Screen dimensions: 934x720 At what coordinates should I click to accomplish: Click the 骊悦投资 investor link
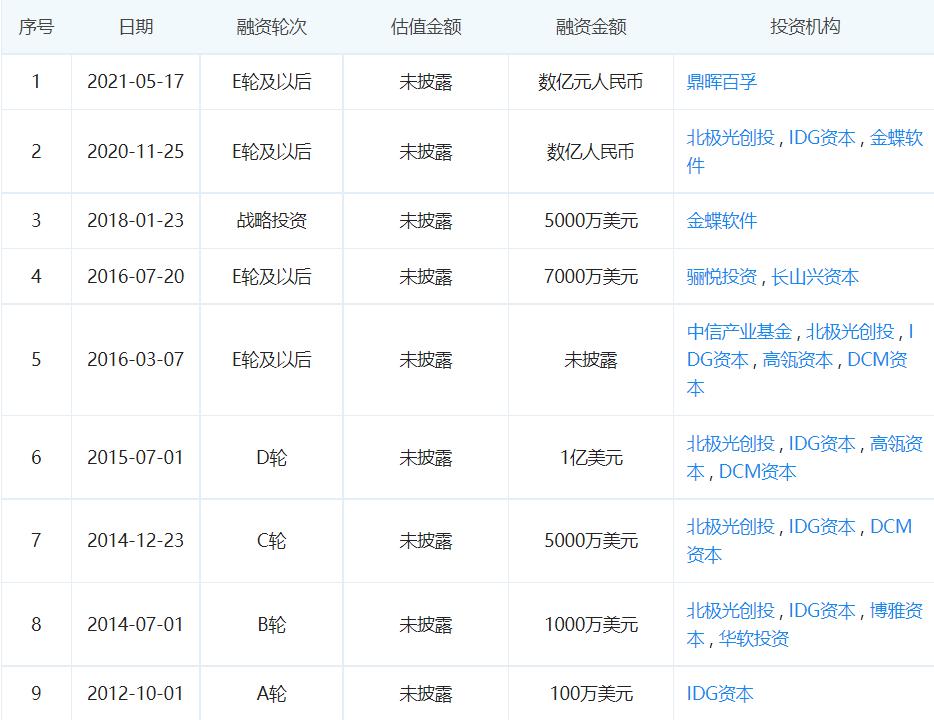point(721,277)
